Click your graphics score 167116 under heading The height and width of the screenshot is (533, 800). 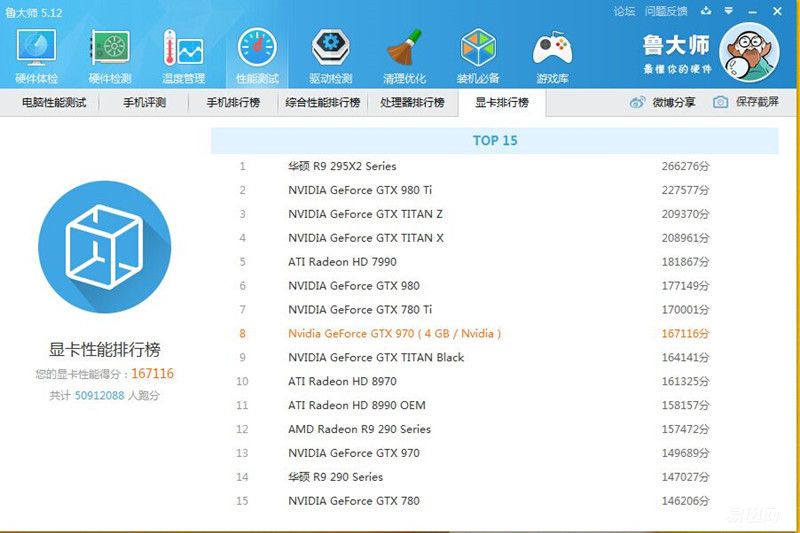153,374
